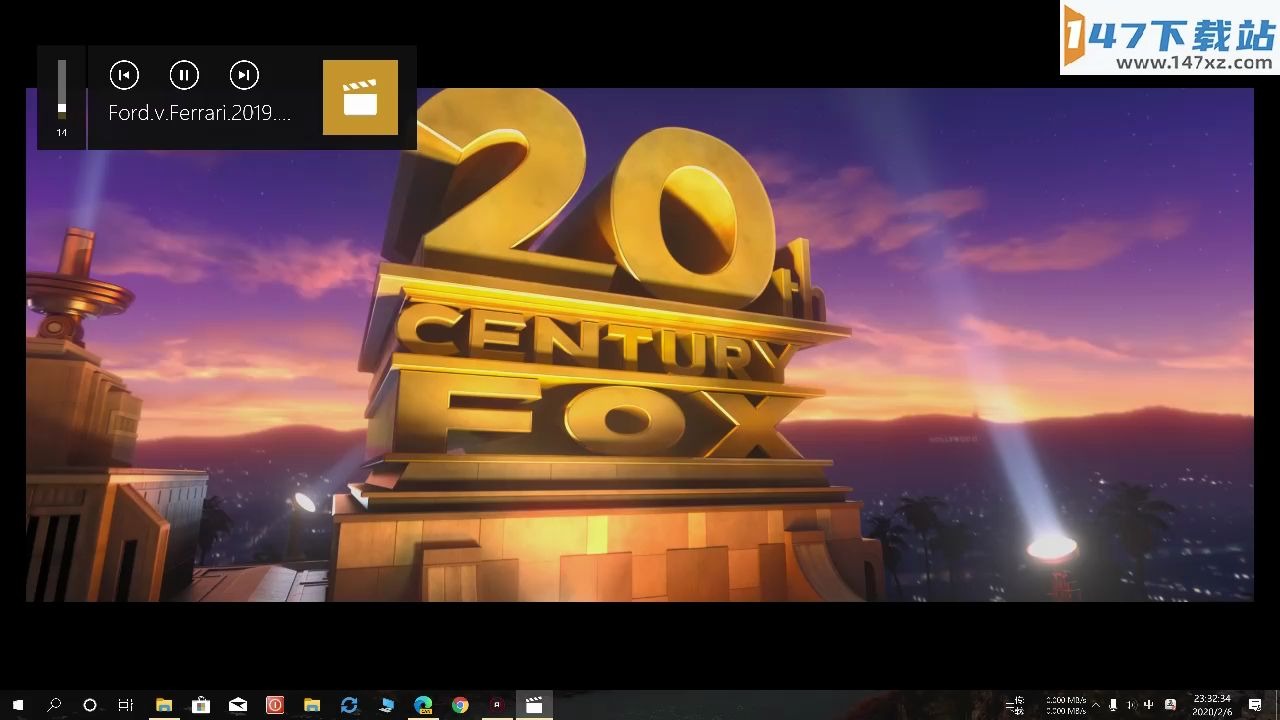Screen dimensions: 1280x720
Task: Skip to previous track in media overlay
Action: 124,75
